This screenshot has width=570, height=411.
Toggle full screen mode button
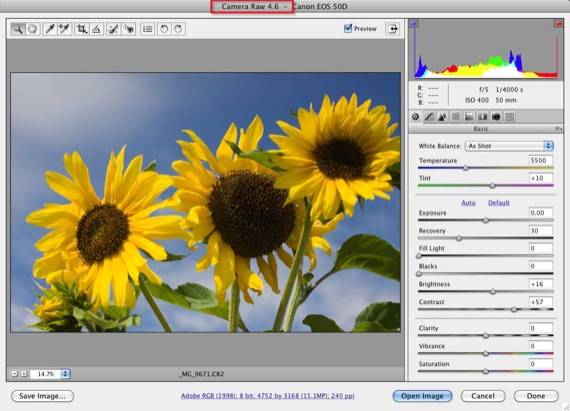click(x=393, y=29)
